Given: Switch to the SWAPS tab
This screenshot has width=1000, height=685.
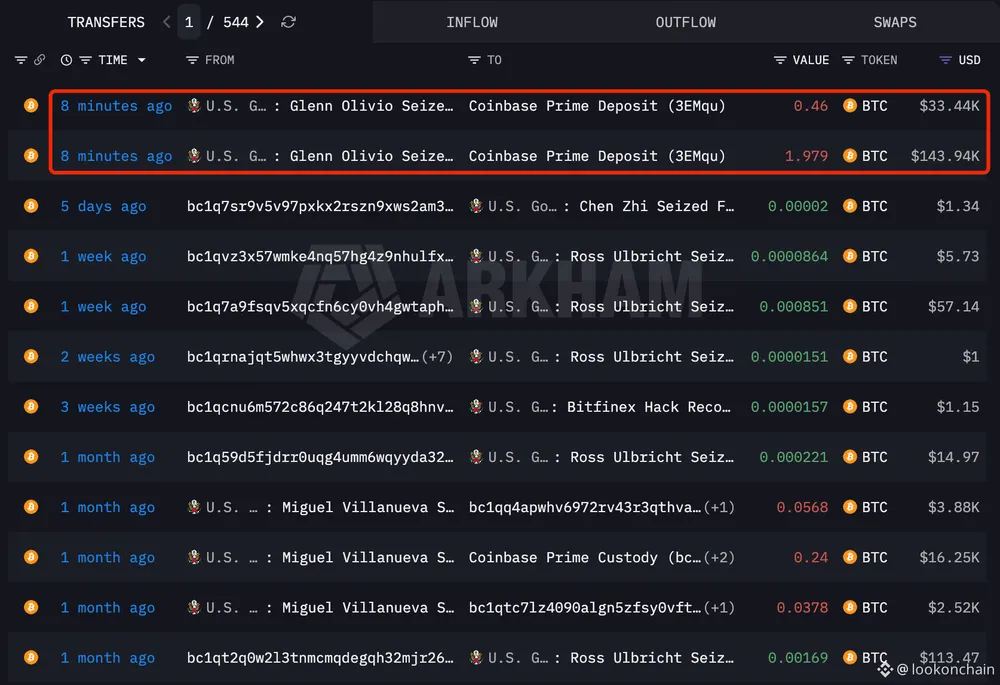Looking at the screenshot, I should 894,22.
